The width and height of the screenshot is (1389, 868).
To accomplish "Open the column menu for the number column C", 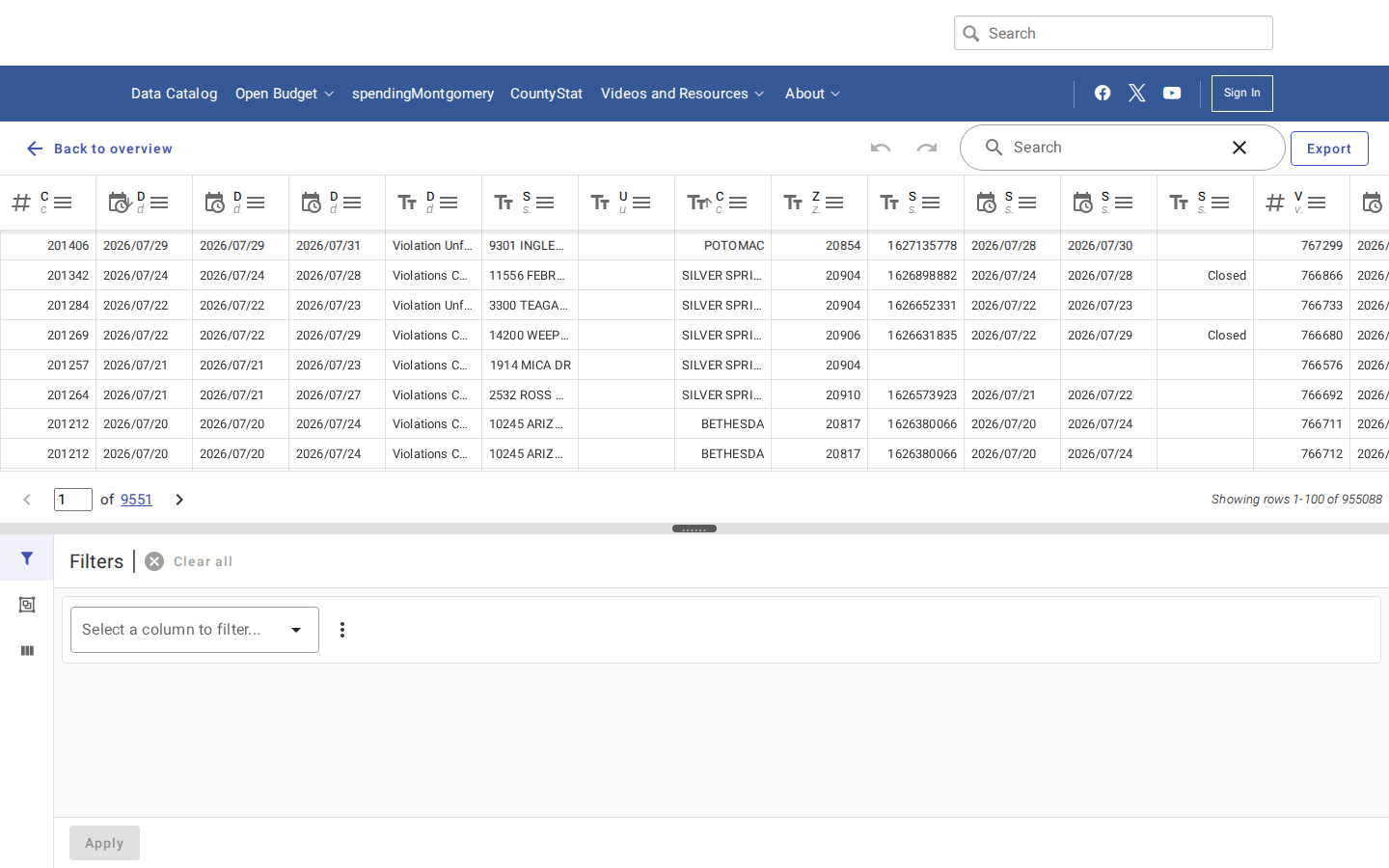I will tap(63, 203).
